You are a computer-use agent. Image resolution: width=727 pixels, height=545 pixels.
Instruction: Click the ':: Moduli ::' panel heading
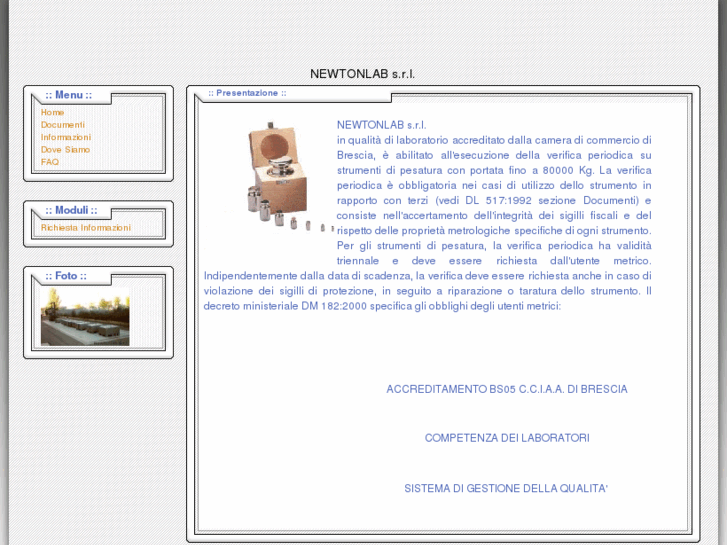tap(71, 211)
